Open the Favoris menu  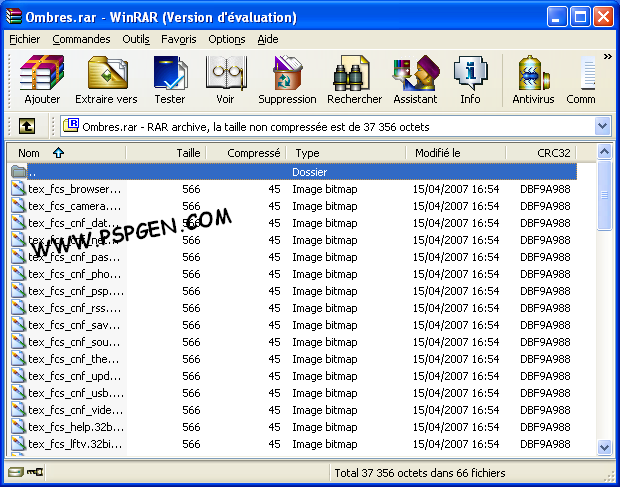178,39
